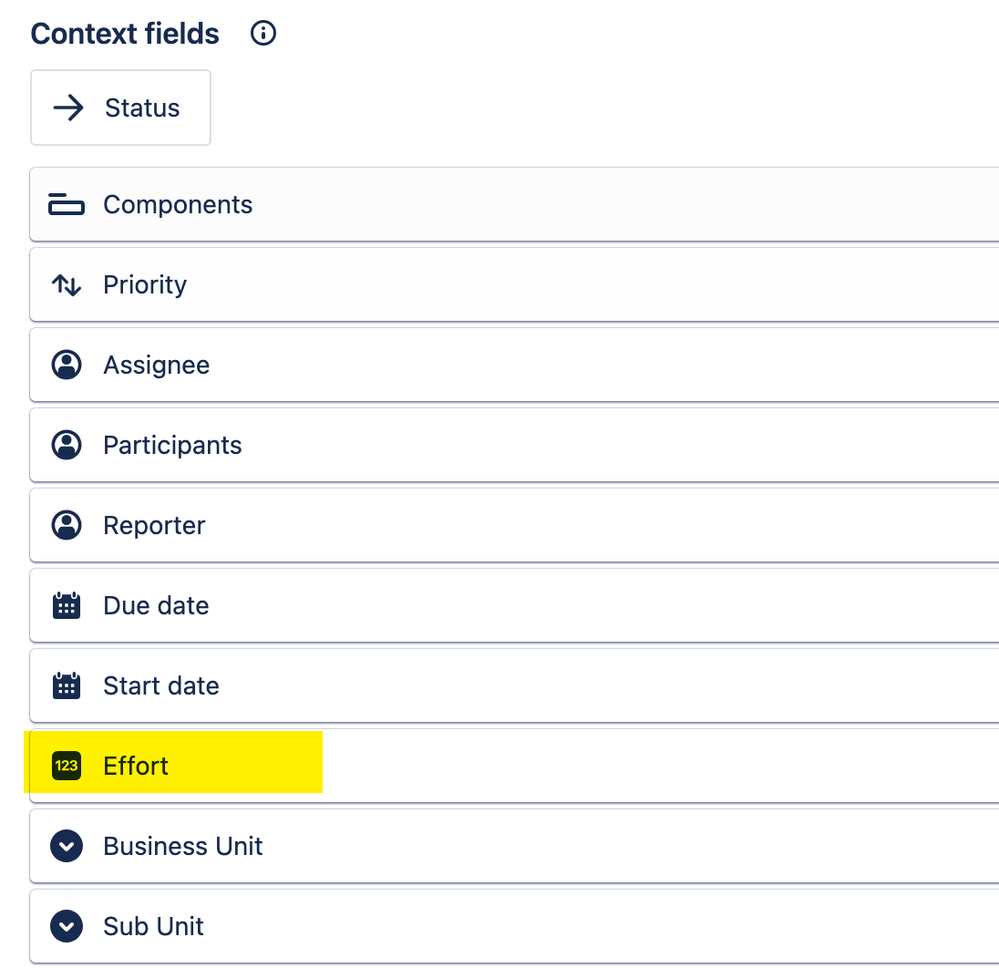Click the info icon beside Context fields

click(x=263, y=33)
